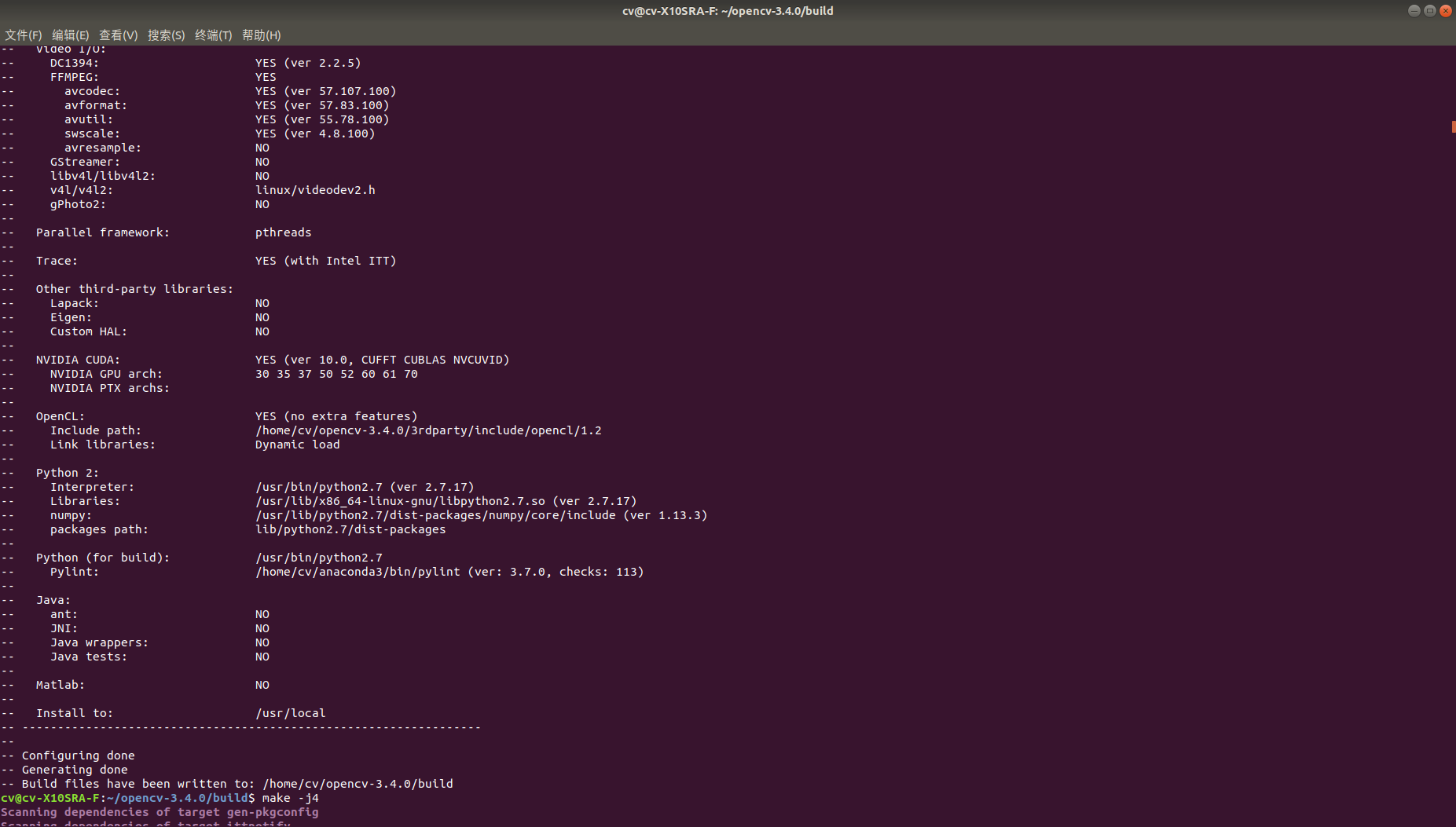Click the 'Lapack:' label
This screenshot has height=827, width=1456.
[75, 303]
